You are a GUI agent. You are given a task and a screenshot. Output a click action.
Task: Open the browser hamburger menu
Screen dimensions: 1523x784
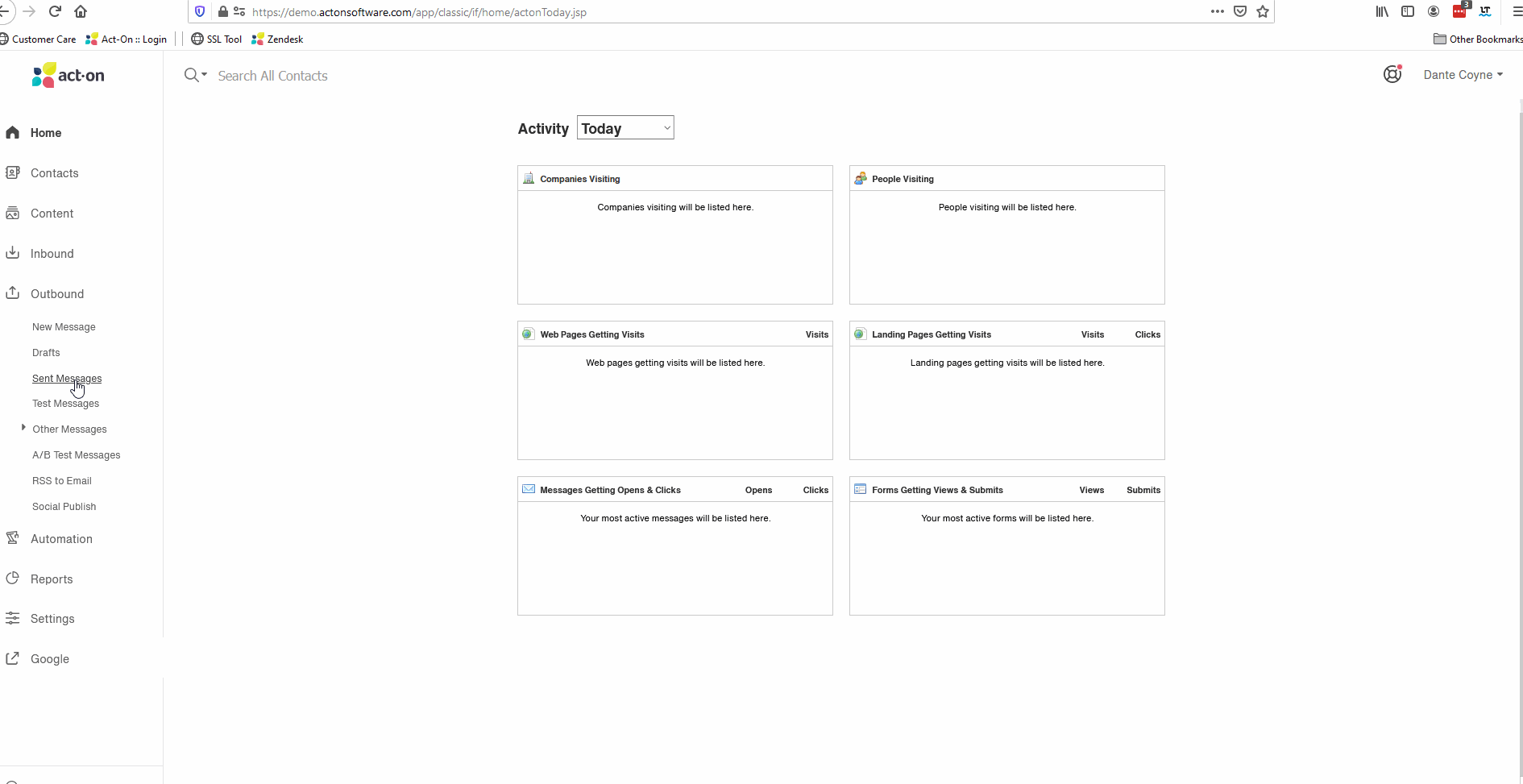point(1517,11)
